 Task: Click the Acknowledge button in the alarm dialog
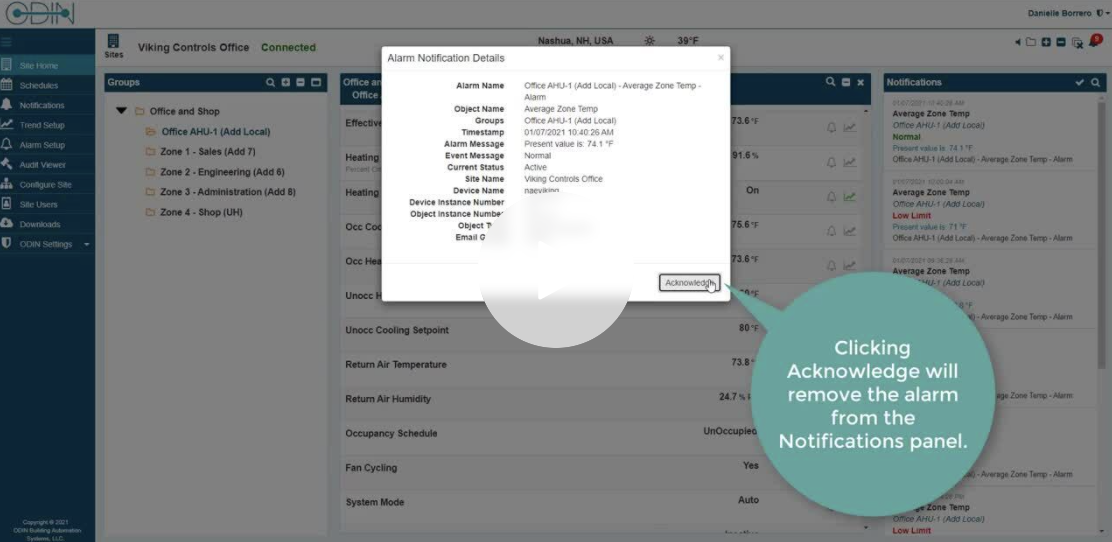coord(689,282)
